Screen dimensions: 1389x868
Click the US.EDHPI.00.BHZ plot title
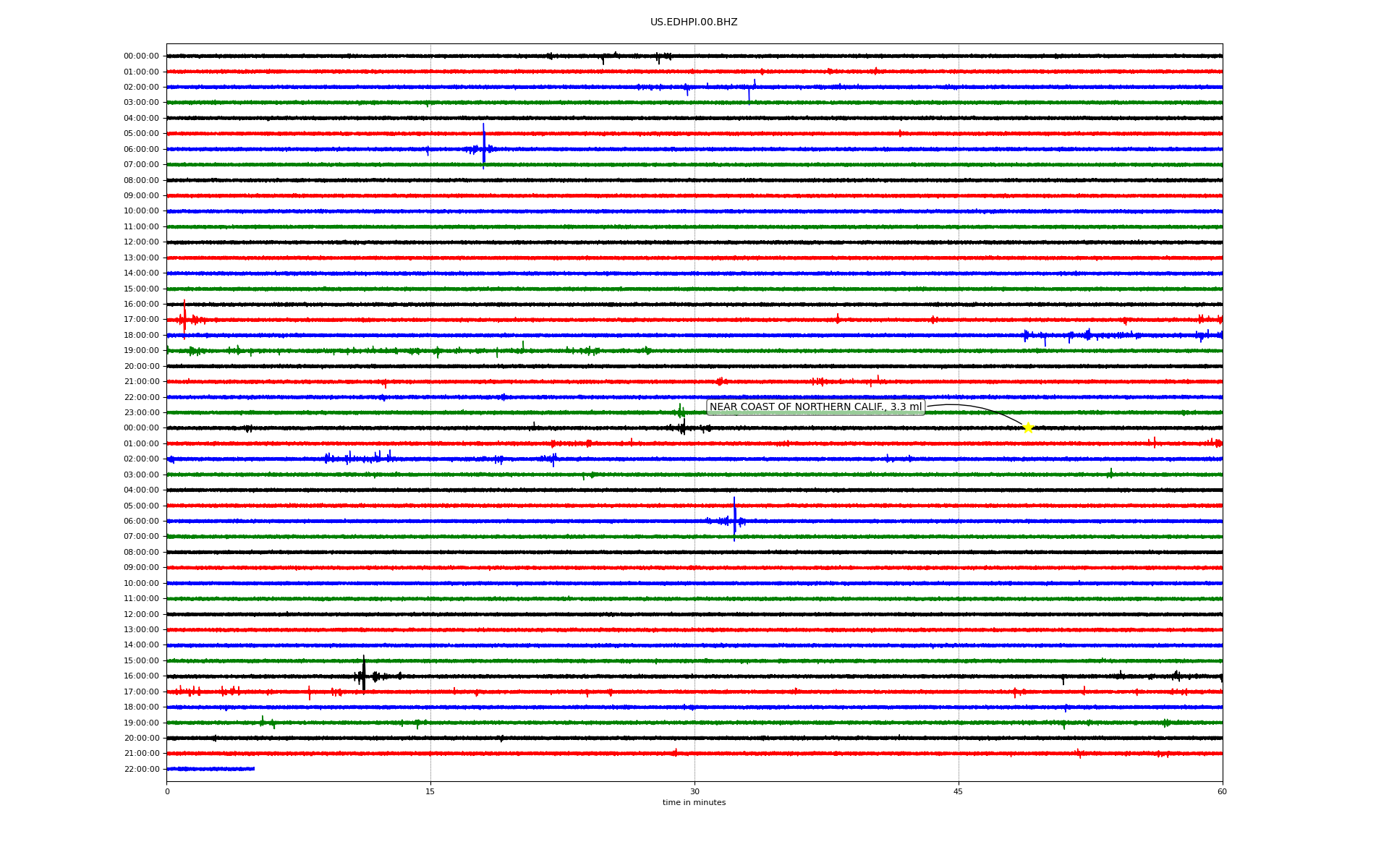(x=694, y=22)
